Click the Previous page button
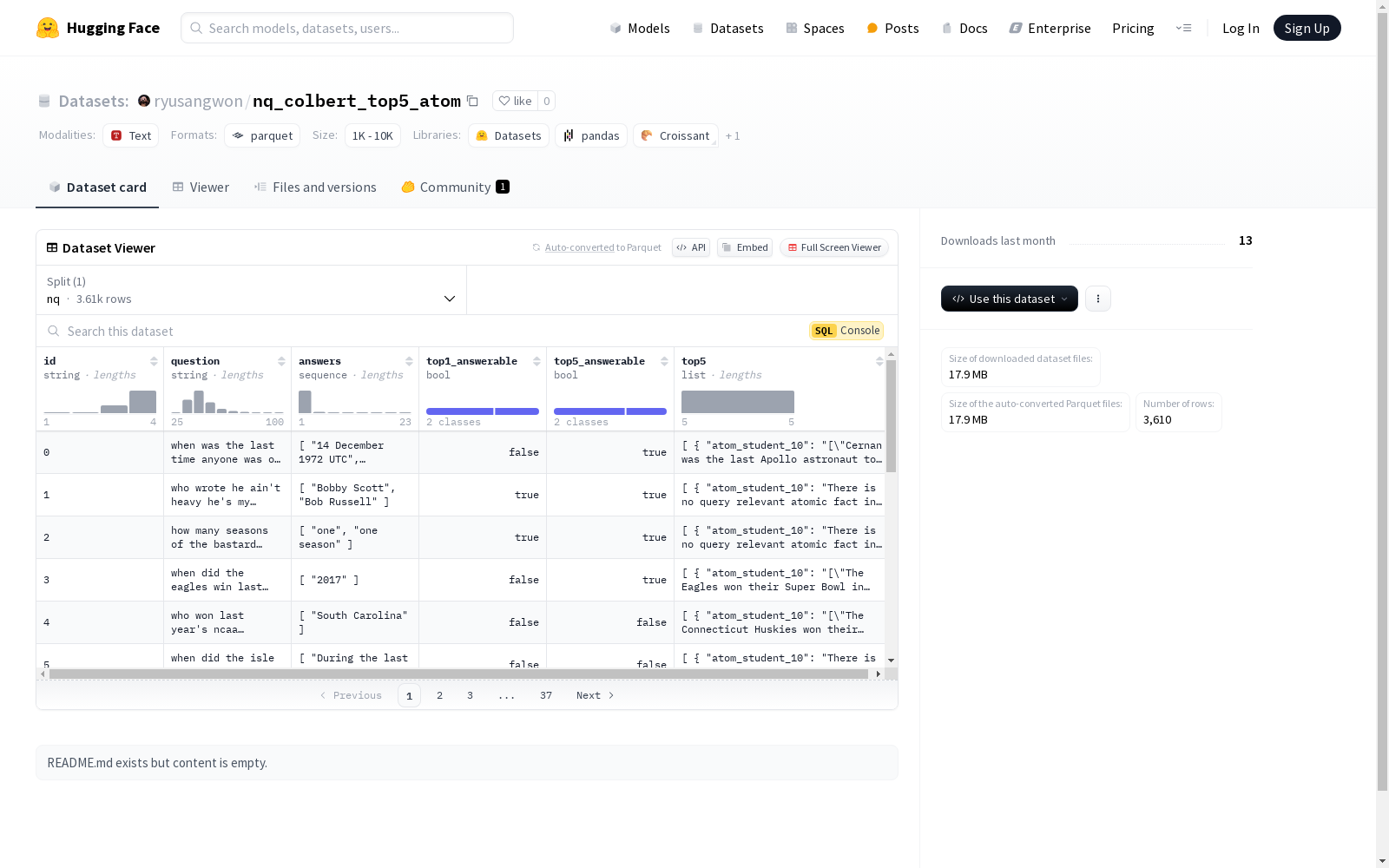 351,695
